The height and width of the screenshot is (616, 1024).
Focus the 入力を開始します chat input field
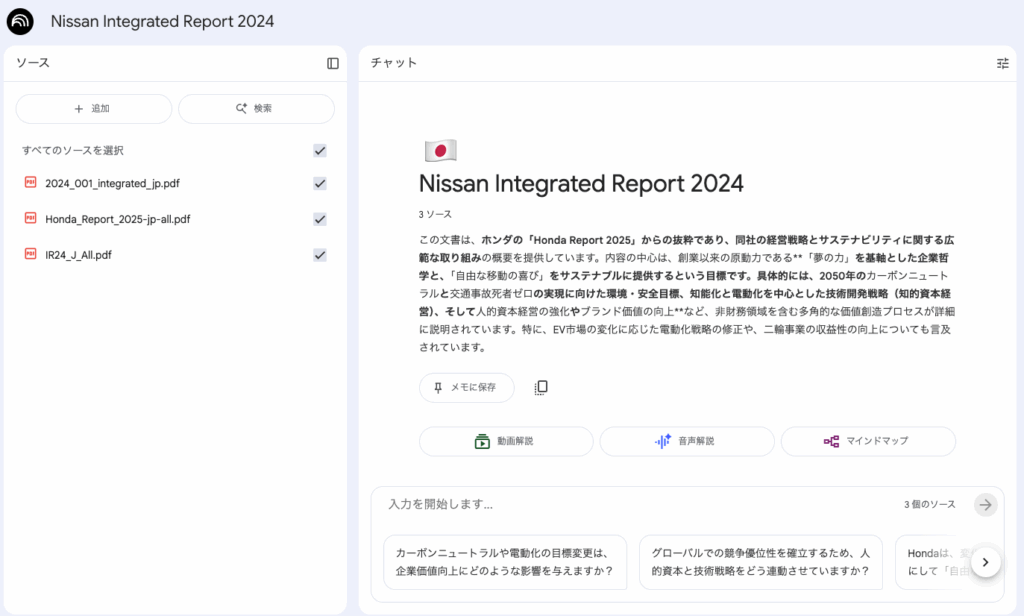(x=640, y=505)
